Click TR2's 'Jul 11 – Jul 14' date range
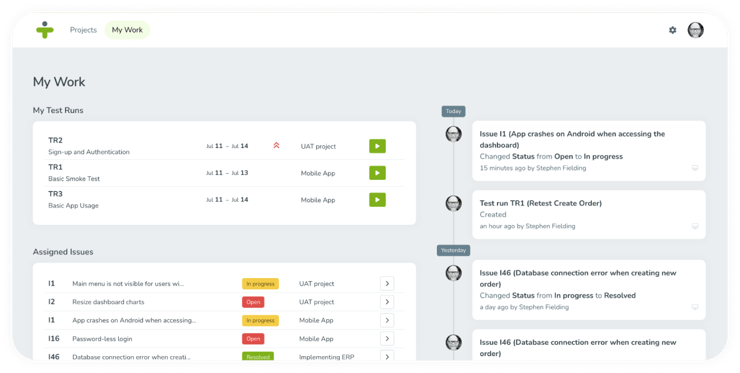The height and width of the screenshot is (373, 740). click(x=227, y=146)
